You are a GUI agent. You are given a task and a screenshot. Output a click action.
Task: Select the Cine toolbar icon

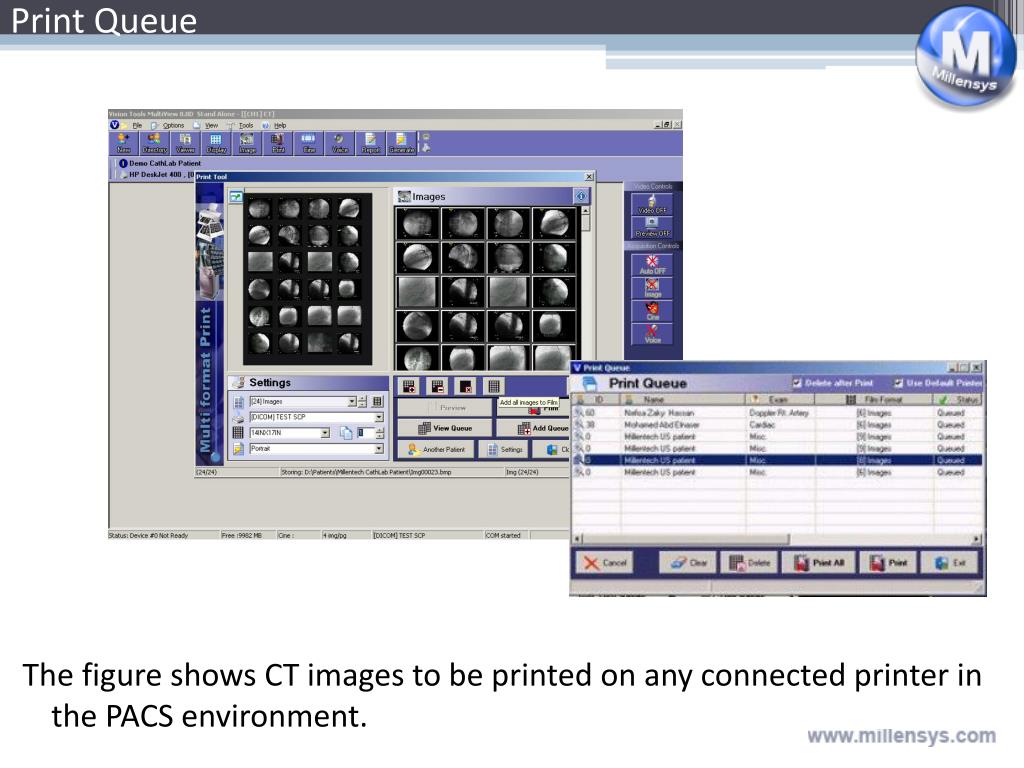click(x=308, y=143)
